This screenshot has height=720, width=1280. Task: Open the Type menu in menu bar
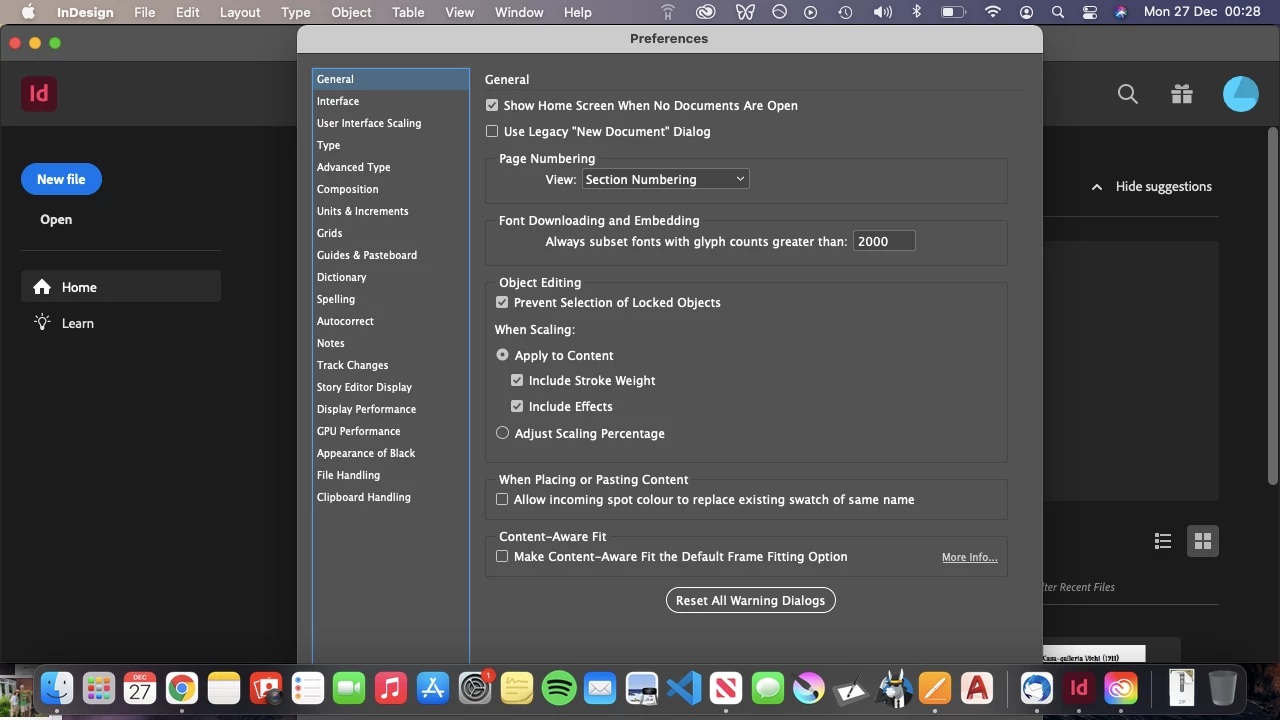pyautogui.click(x=295, y=12)
